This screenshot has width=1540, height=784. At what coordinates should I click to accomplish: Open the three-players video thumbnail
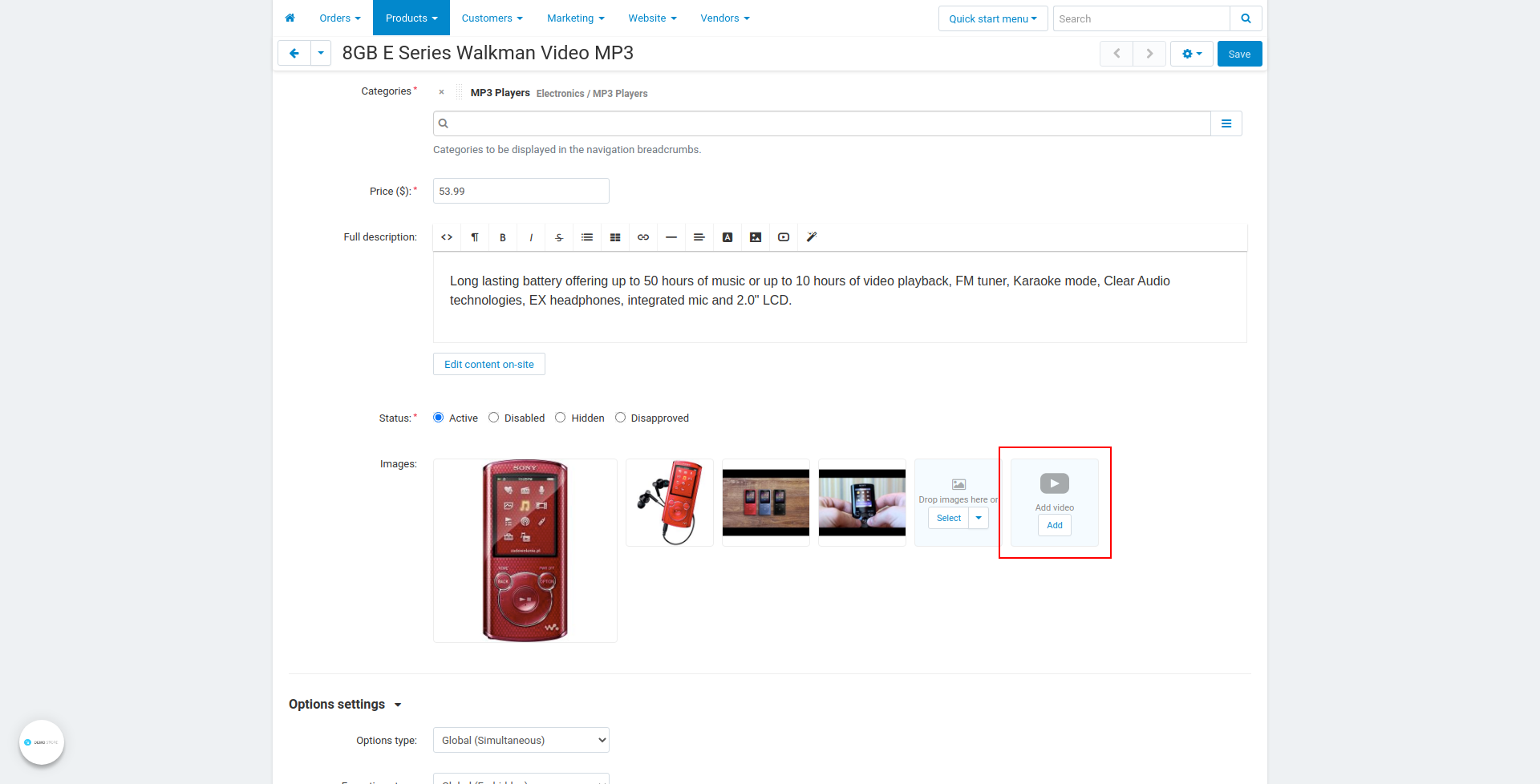[766, 503]
